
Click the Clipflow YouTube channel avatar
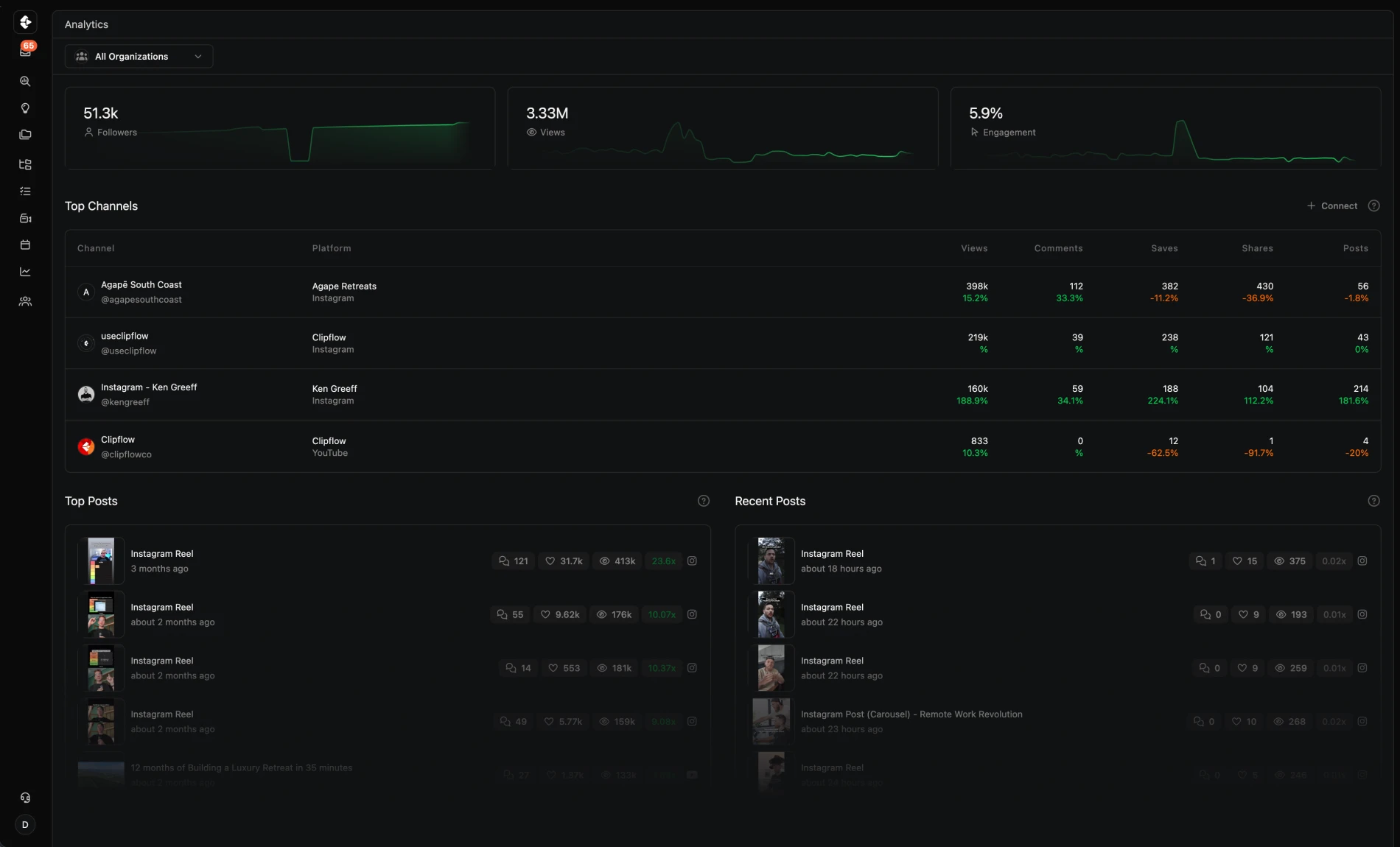(x=86, y=446)
